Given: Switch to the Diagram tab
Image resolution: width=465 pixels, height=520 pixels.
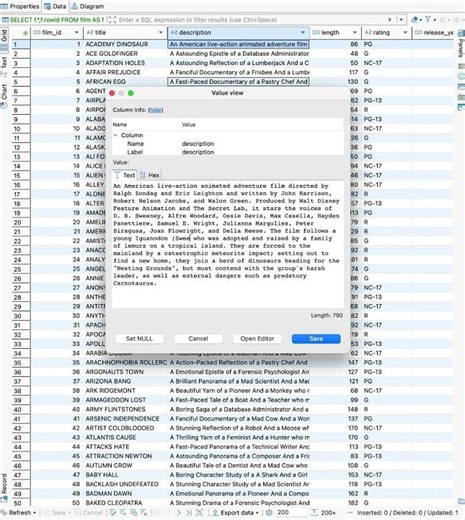Looking at the screenshot, I should click(88, 6).
